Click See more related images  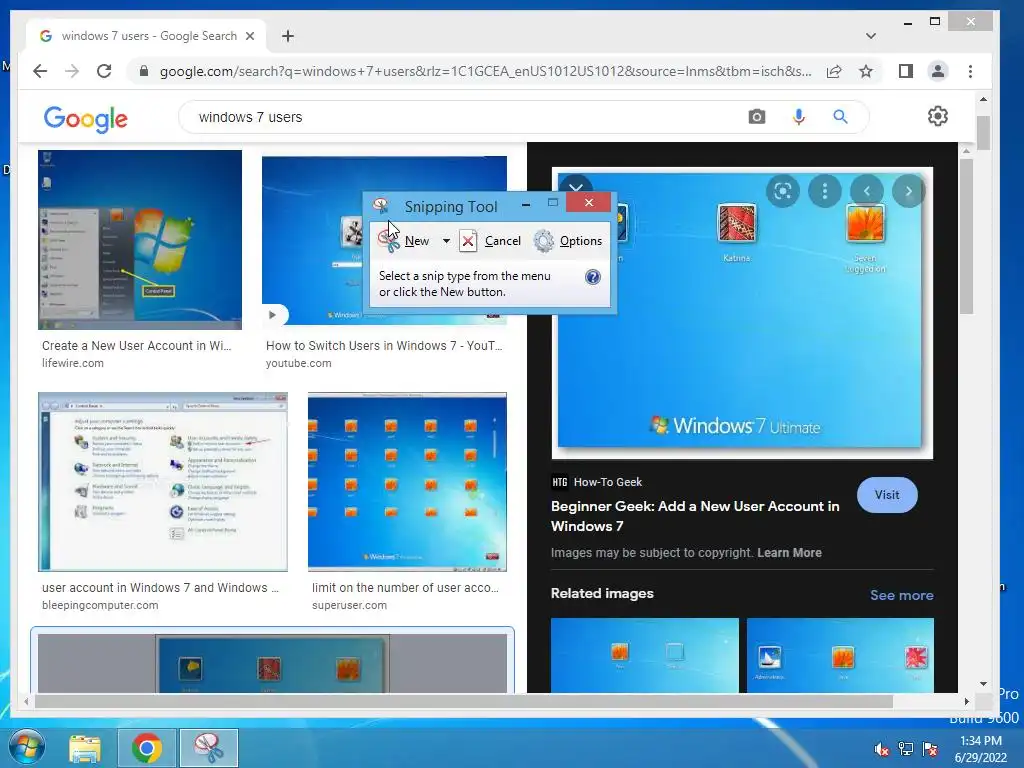point(901,595)
